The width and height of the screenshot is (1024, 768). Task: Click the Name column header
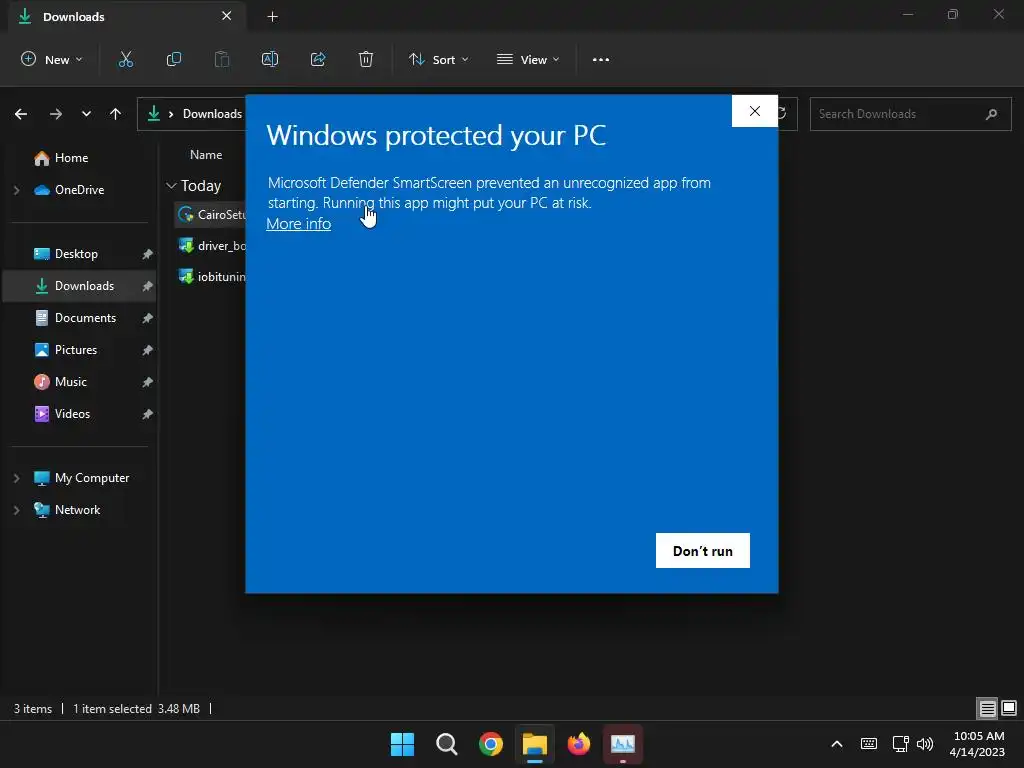(206, 155)
